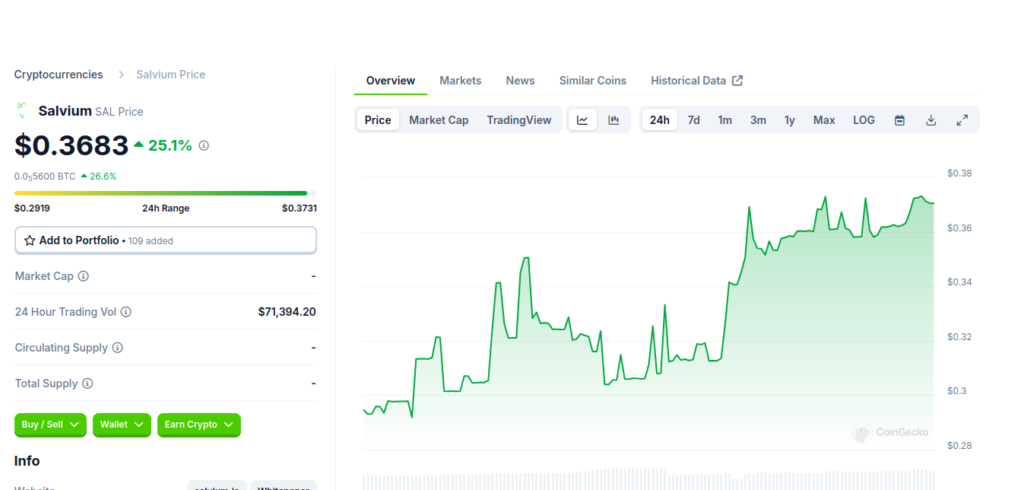The image size is (1024, 490).
Task: Click the 25.1% change percentage
Action: pyautogui.click(x=170, y=146)
